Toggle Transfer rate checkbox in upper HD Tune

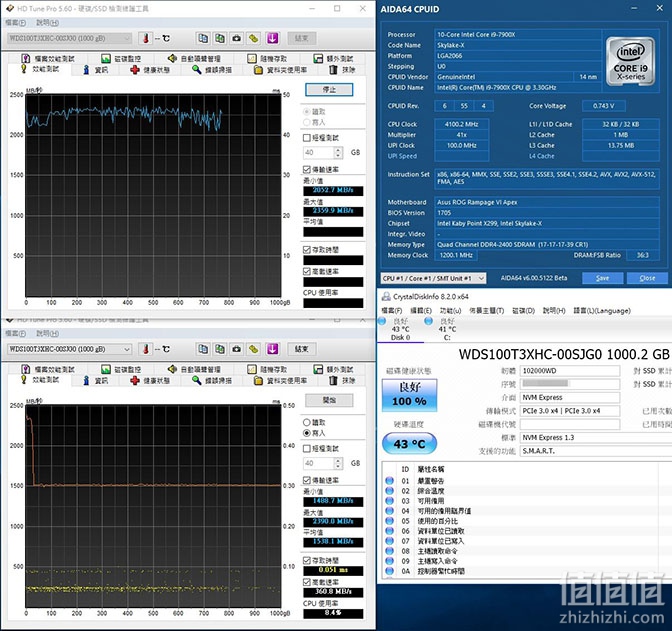[x=306, y=169]
